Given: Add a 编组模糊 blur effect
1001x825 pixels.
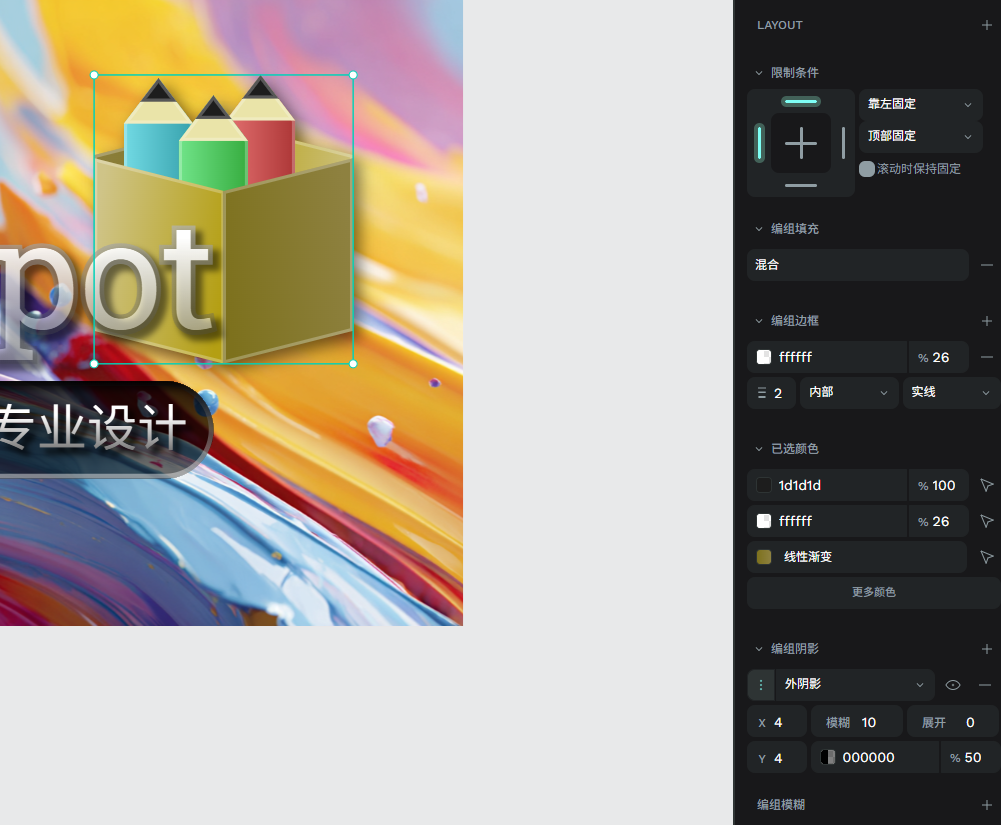Looking at the screenshot, I should pos(986,805).
